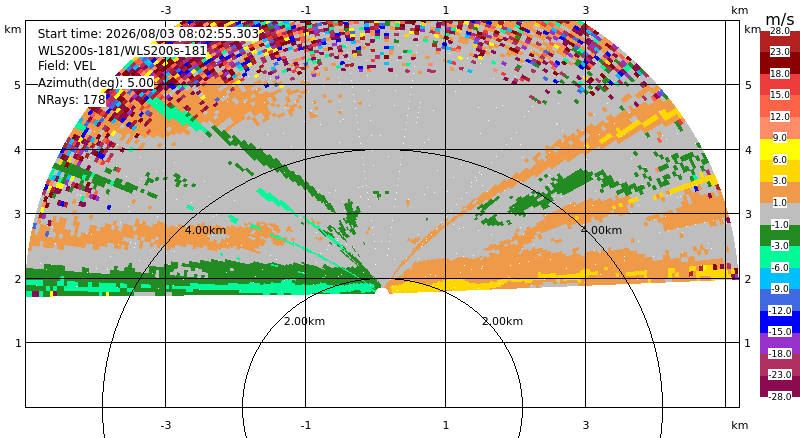Click the orange 1.0 to 3.0 colorbar band
Image resolution: width=800 pixels, height=438 pixels.
tap(780, 192)
